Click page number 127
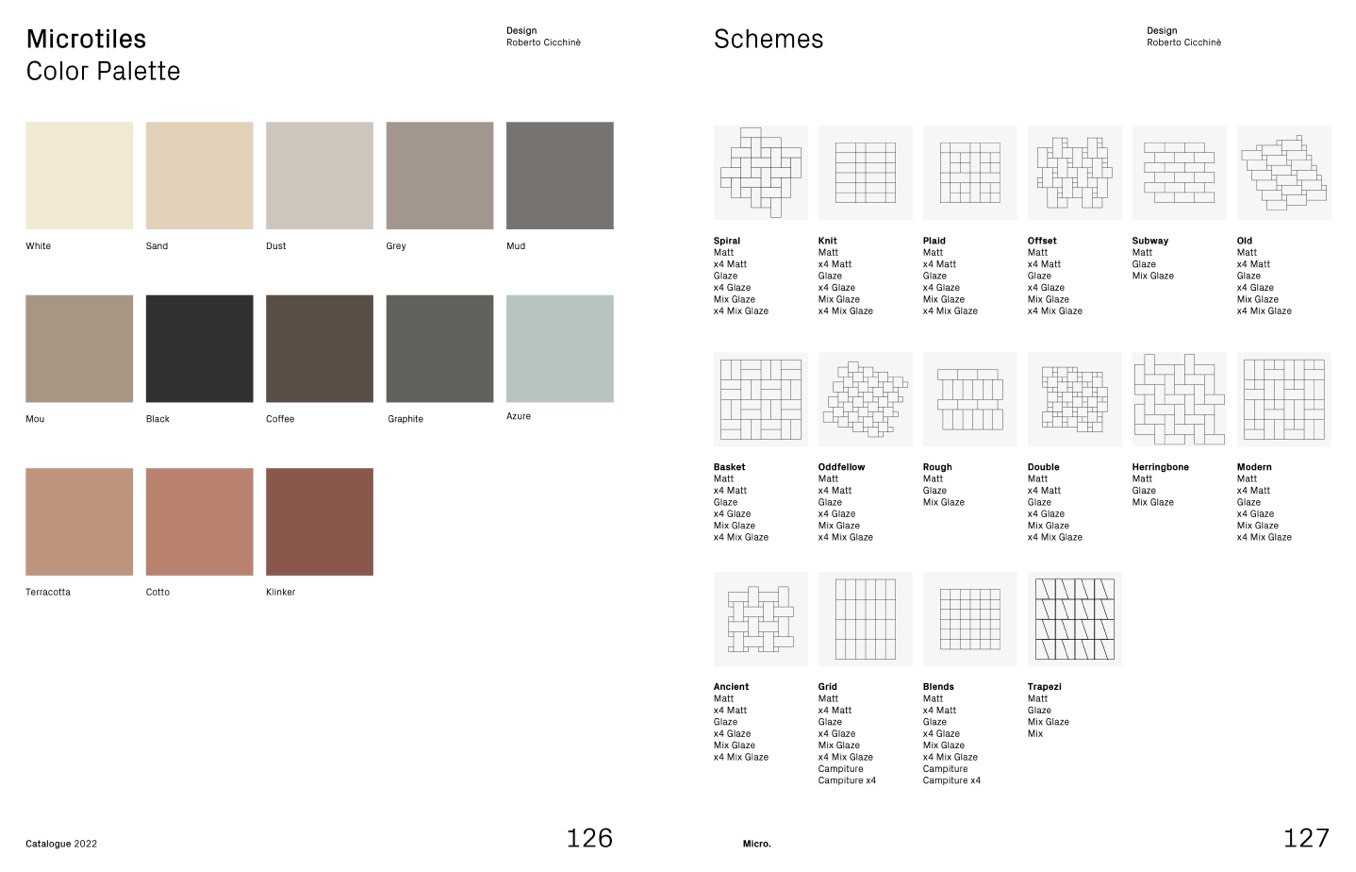The height and width of the screenshot is (872, 1356). coord(1306,838)
